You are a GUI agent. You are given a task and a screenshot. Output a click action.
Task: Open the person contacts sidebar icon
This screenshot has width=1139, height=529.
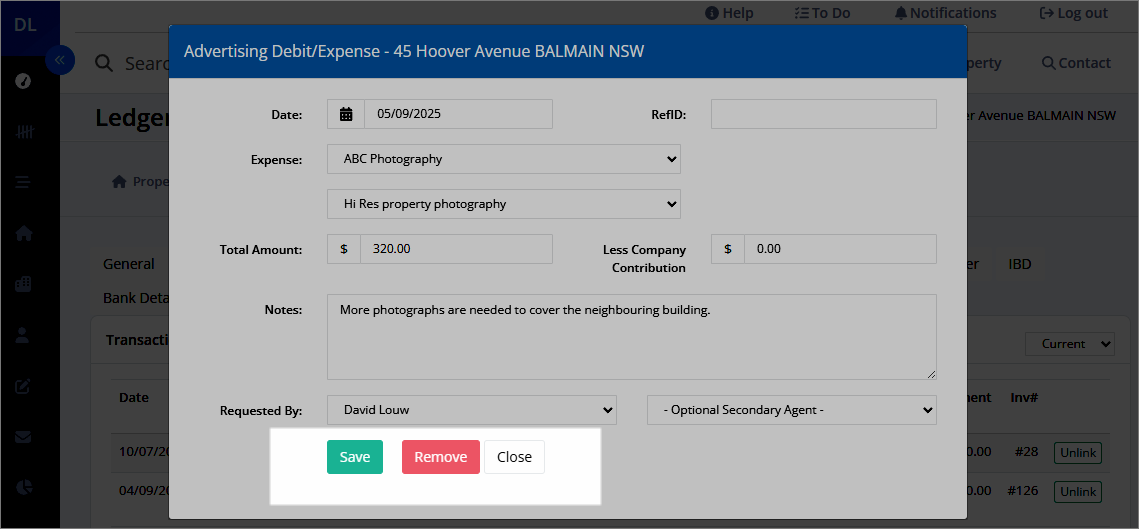(x=23, y=335)
